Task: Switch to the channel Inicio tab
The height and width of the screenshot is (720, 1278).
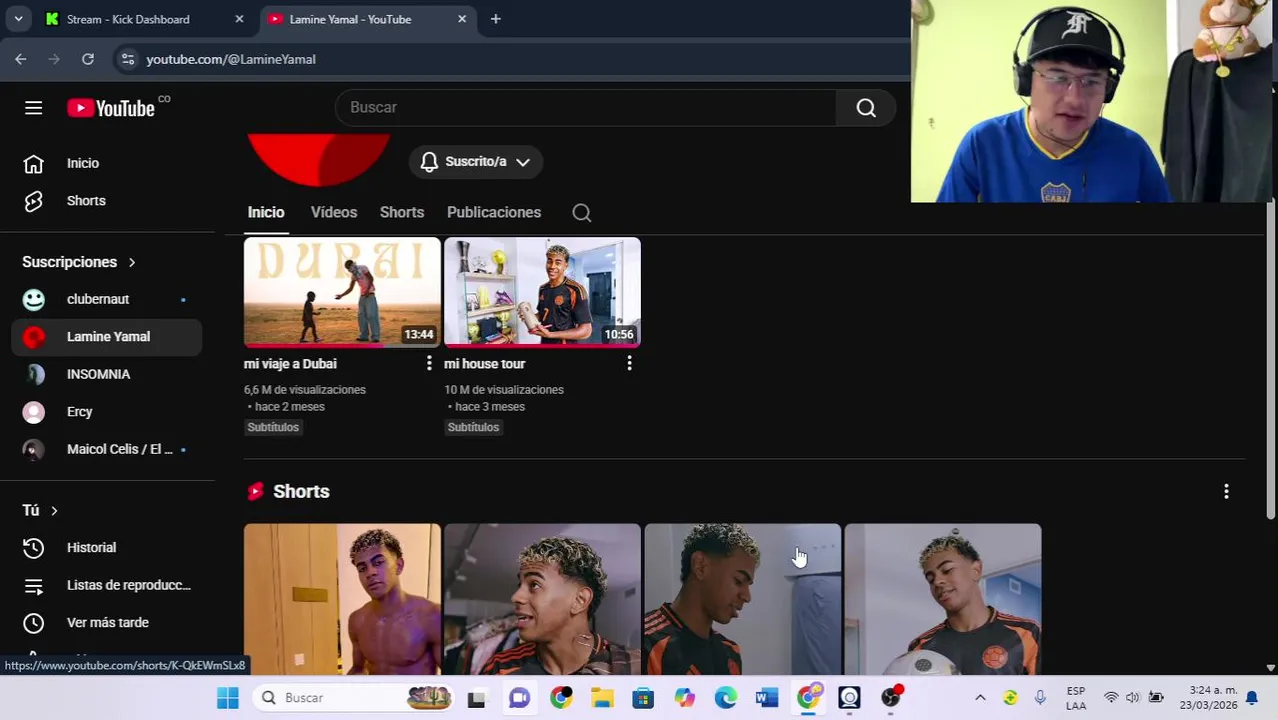Action: [x=266, y=212]
